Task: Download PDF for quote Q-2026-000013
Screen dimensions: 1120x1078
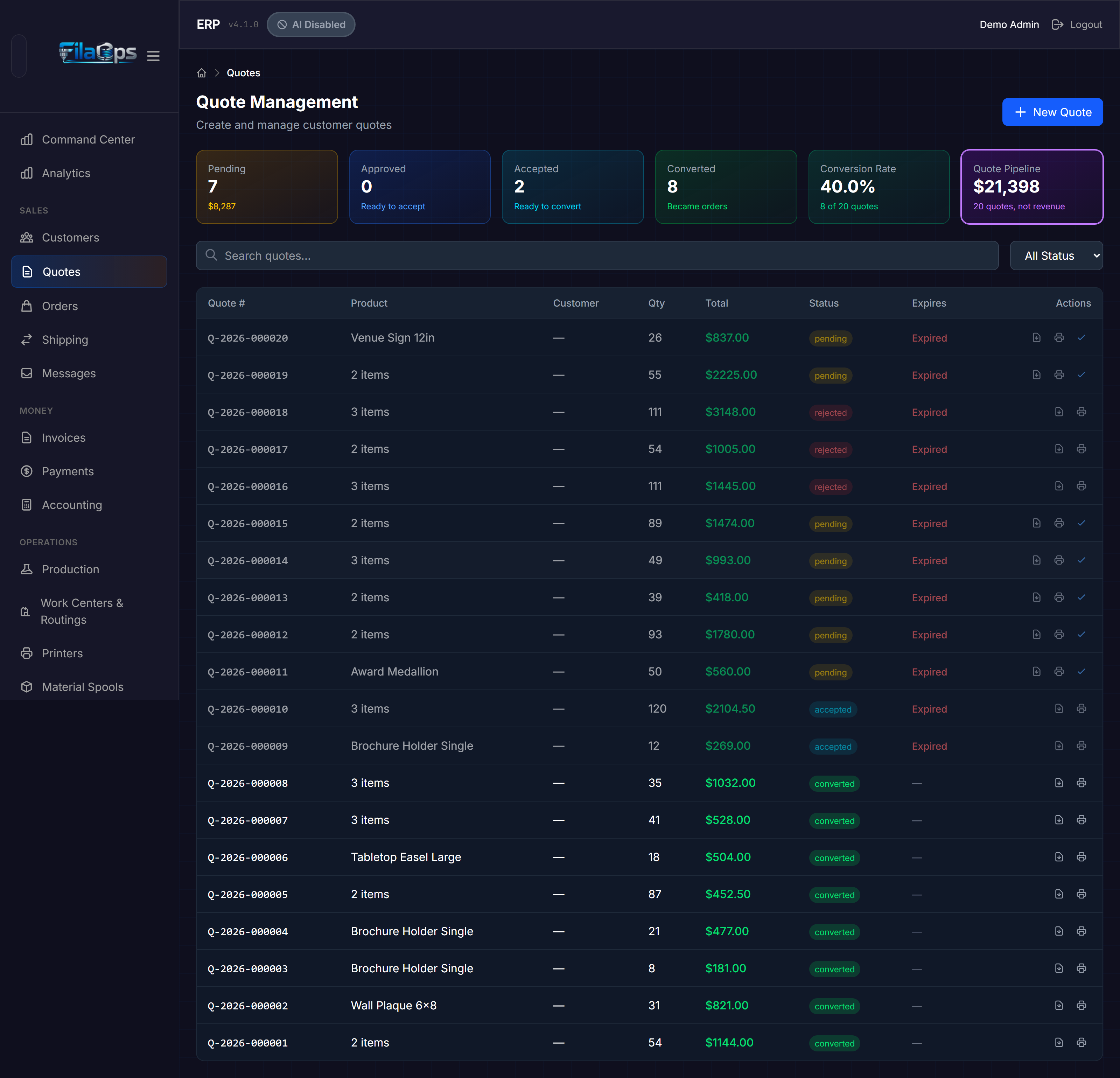Action: tap(1036, 597)
